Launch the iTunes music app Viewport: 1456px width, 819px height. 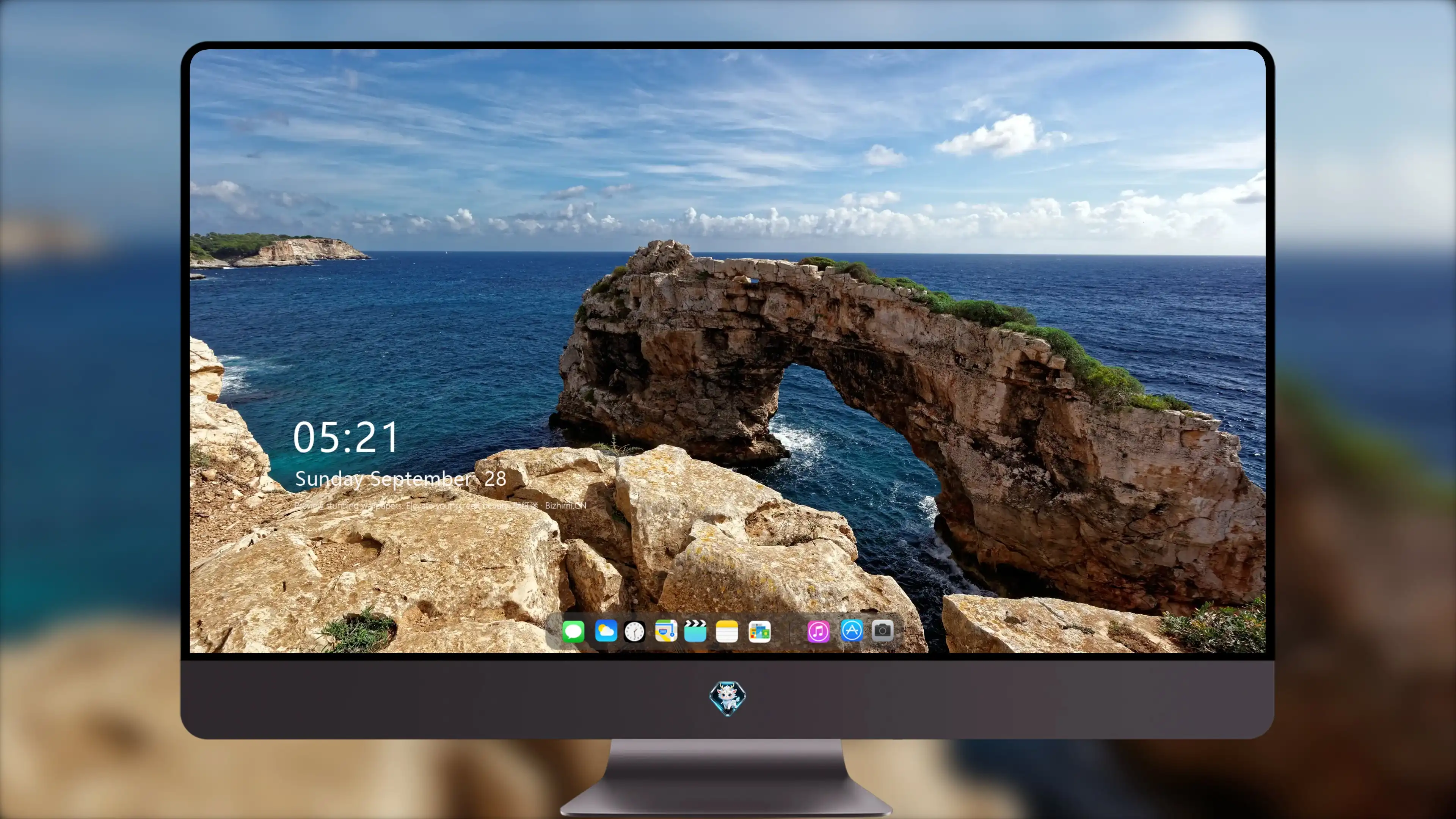819,631
